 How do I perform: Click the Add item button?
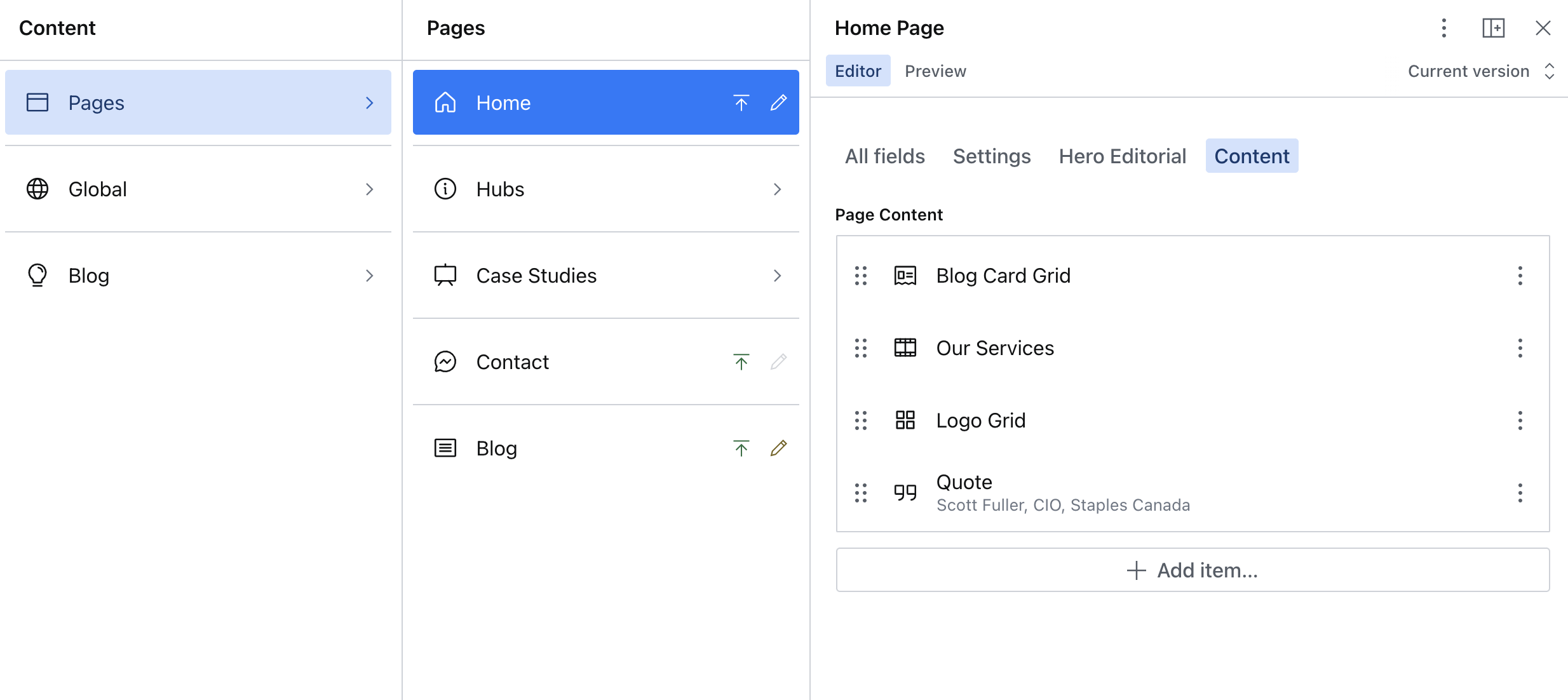[x=1193, y=570]
